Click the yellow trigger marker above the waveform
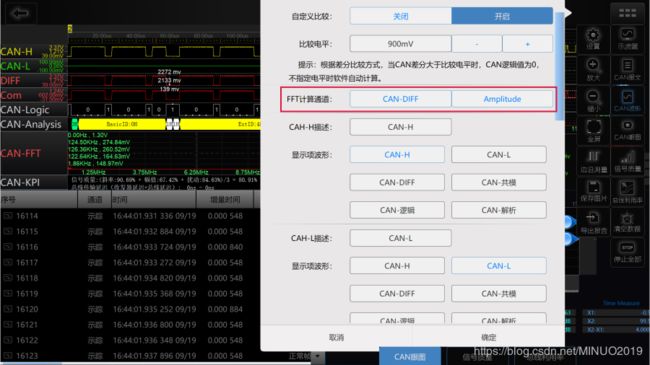The image size is (650, 365). click(70, 29)
